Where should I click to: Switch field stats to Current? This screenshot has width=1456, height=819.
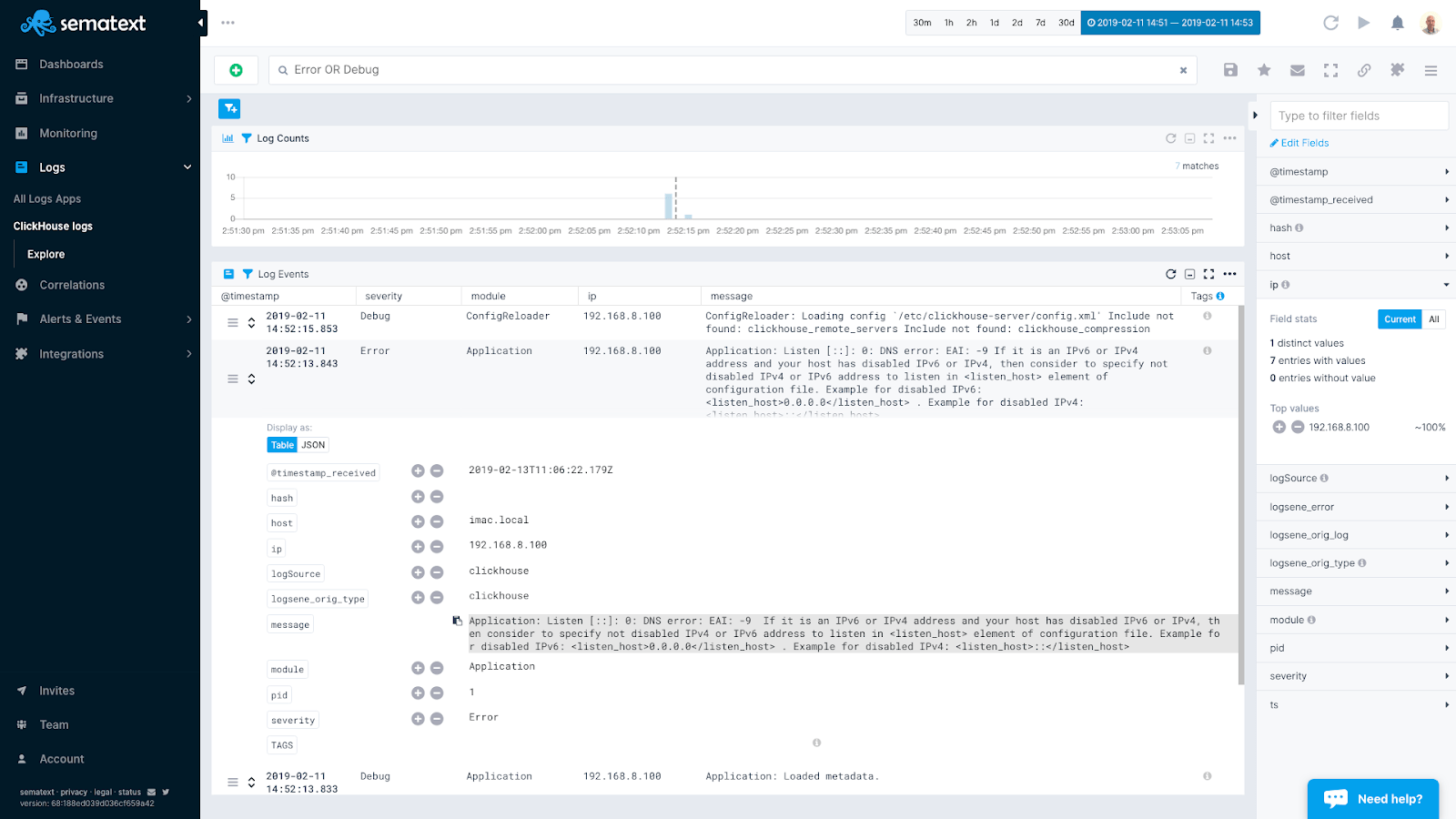[x=1400, y=319]
